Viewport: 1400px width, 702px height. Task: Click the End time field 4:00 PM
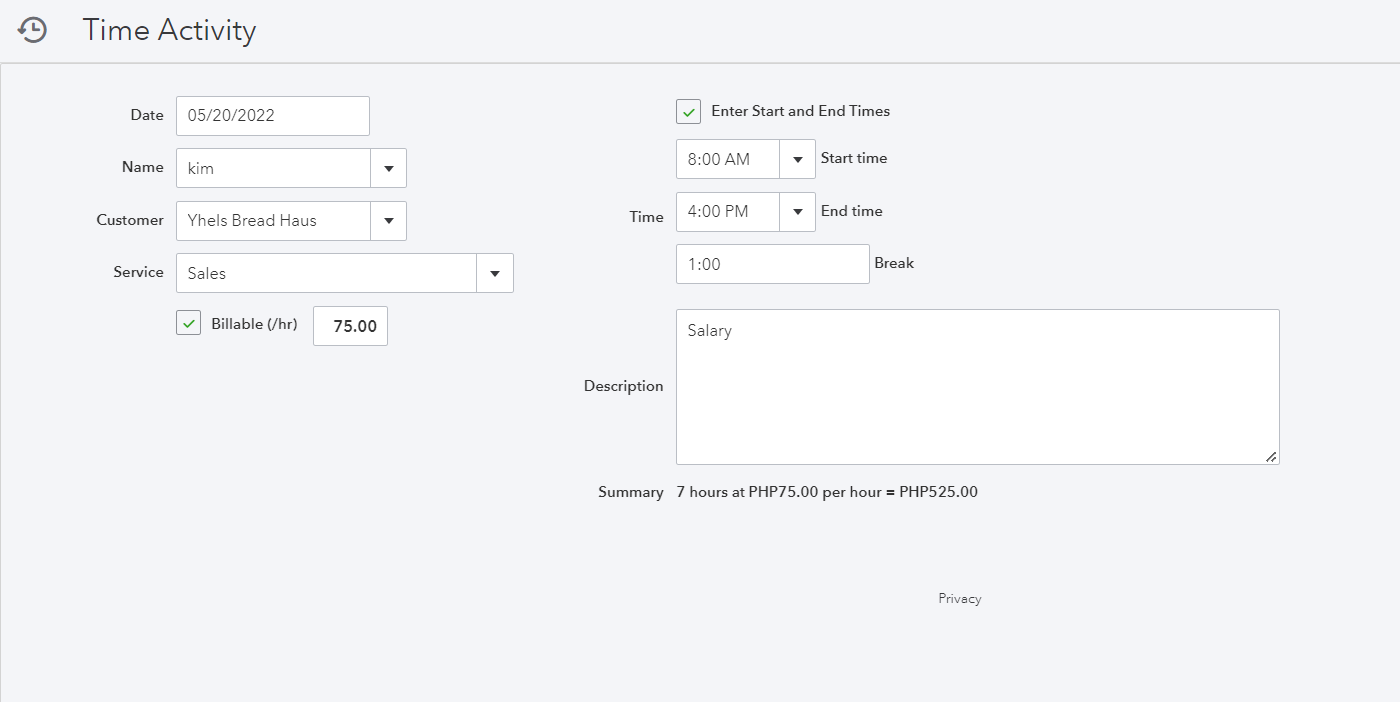(727, 212)
